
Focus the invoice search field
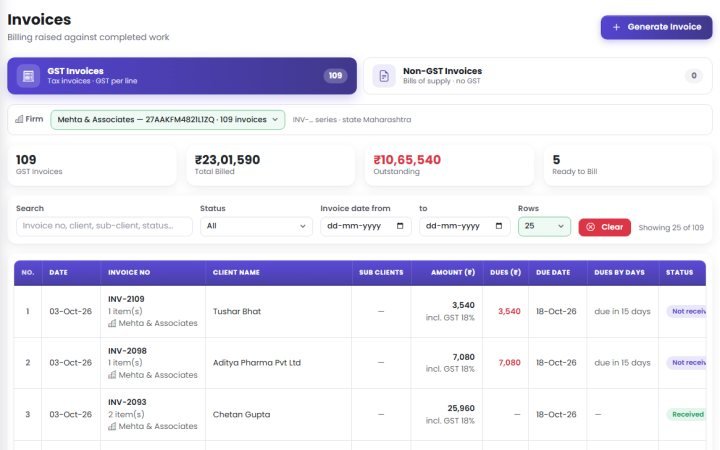(104, 226)
